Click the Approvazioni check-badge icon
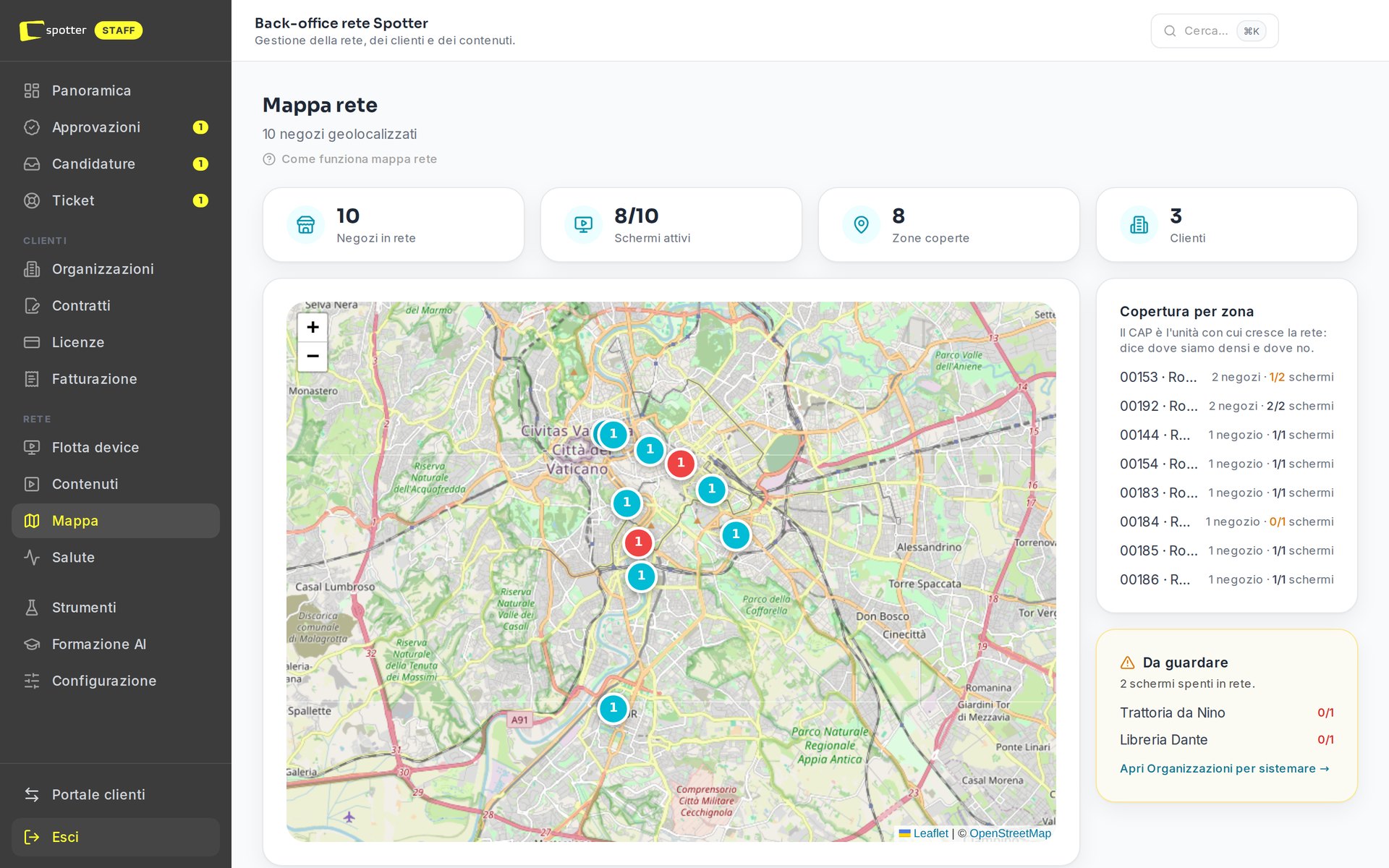The width and height of the screenshot is (1389, 868). point(32,127)
